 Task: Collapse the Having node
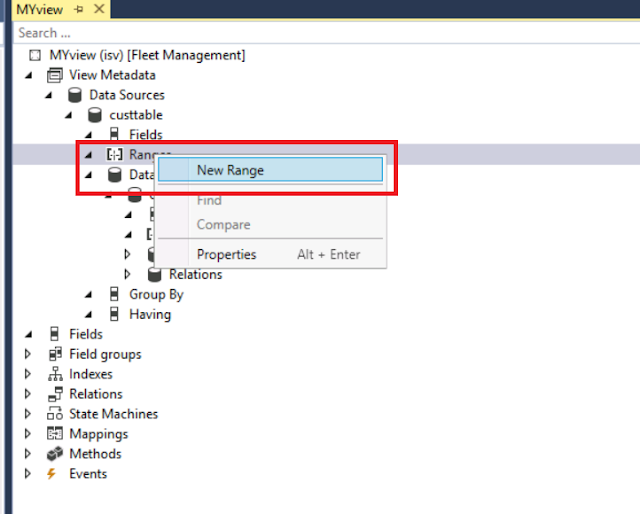pos(89,314)
